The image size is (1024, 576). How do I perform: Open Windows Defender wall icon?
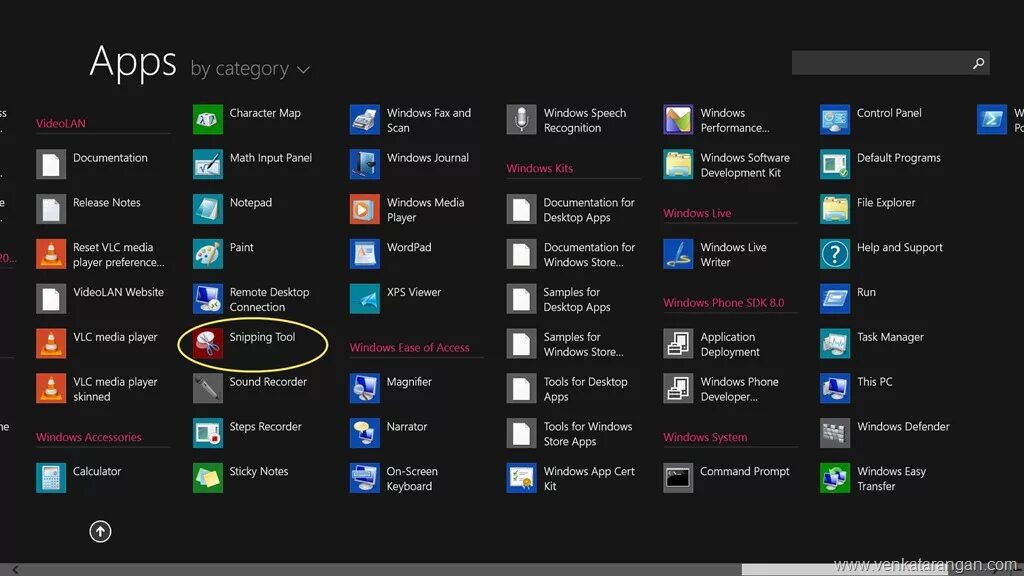pyautogui.click(x=835, y=433)
